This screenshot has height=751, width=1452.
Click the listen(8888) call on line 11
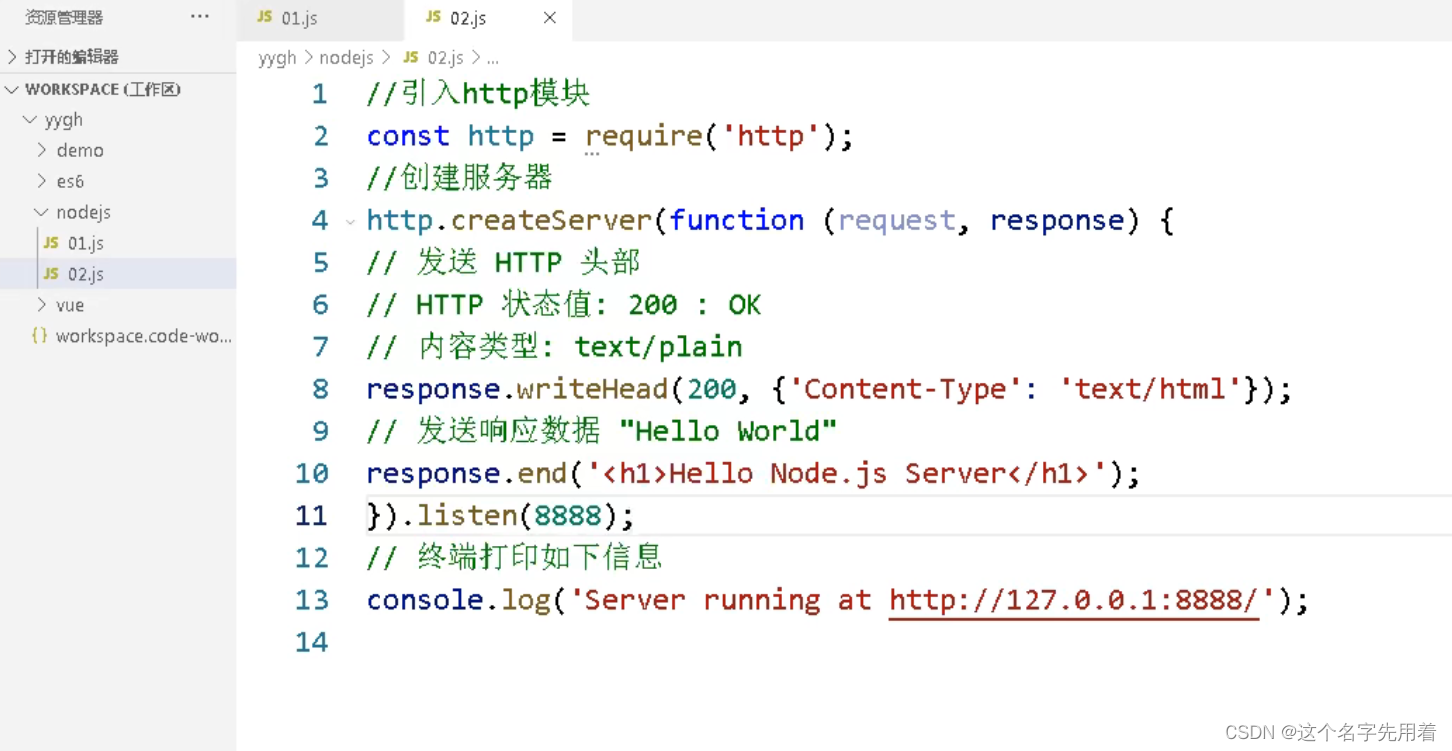tap(517, 516)
